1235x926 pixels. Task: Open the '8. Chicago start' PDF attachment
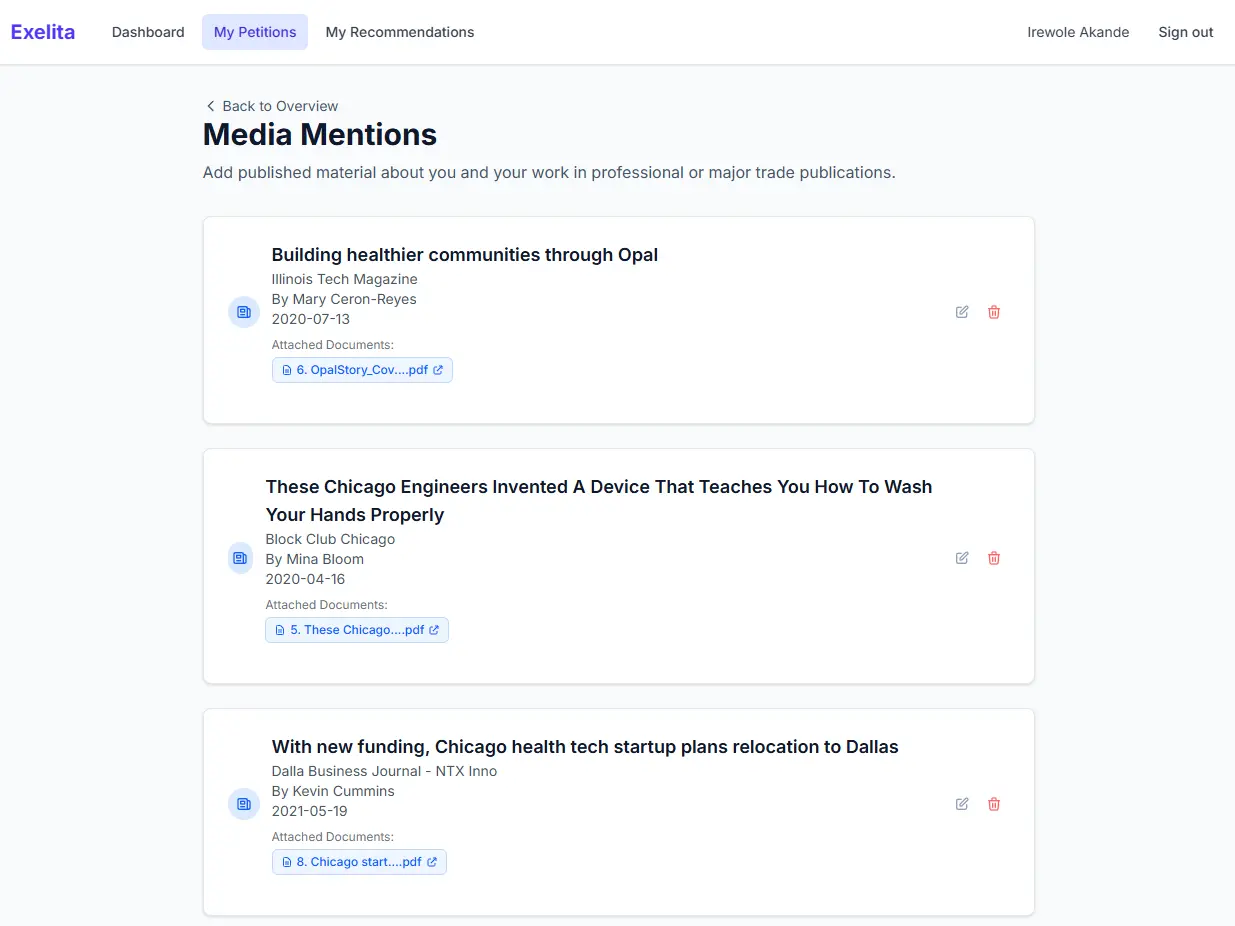359,862
